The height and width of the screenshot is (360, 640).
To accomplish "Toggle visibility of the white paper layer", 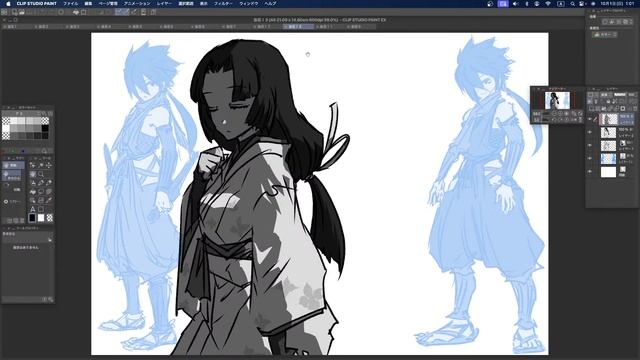I will coord(589,171).
